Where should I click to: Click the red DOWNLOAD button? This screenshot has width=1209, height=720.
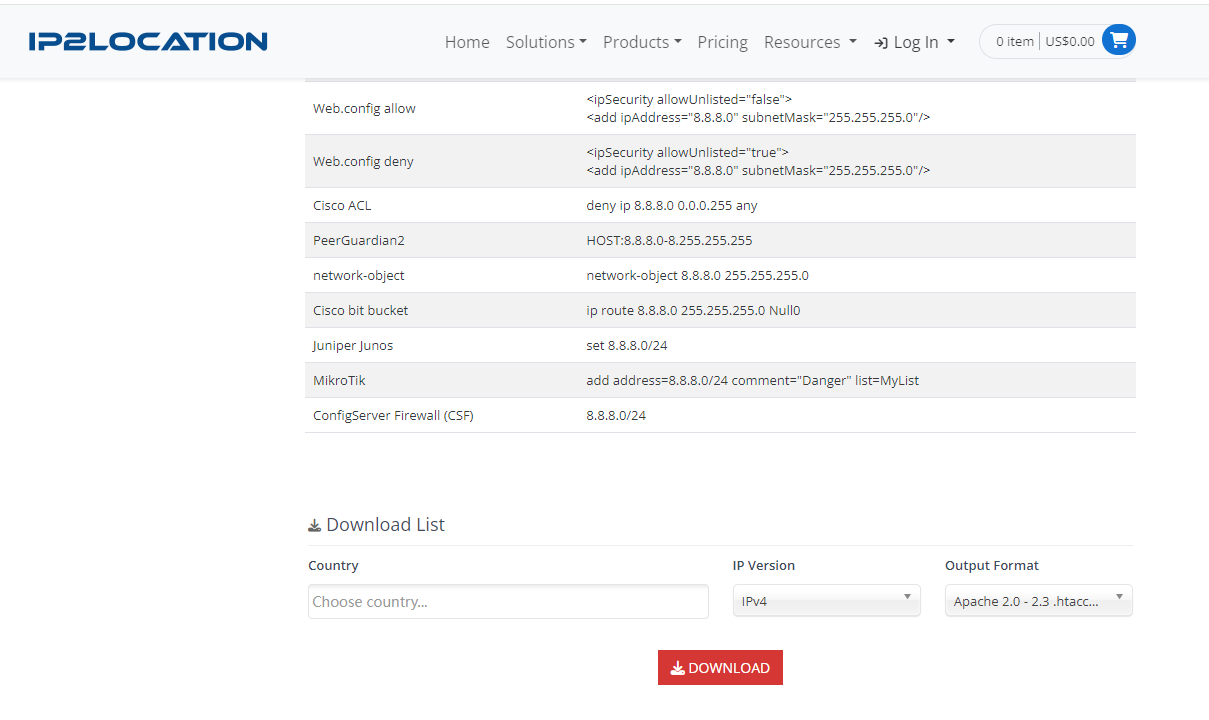point(720,668)
